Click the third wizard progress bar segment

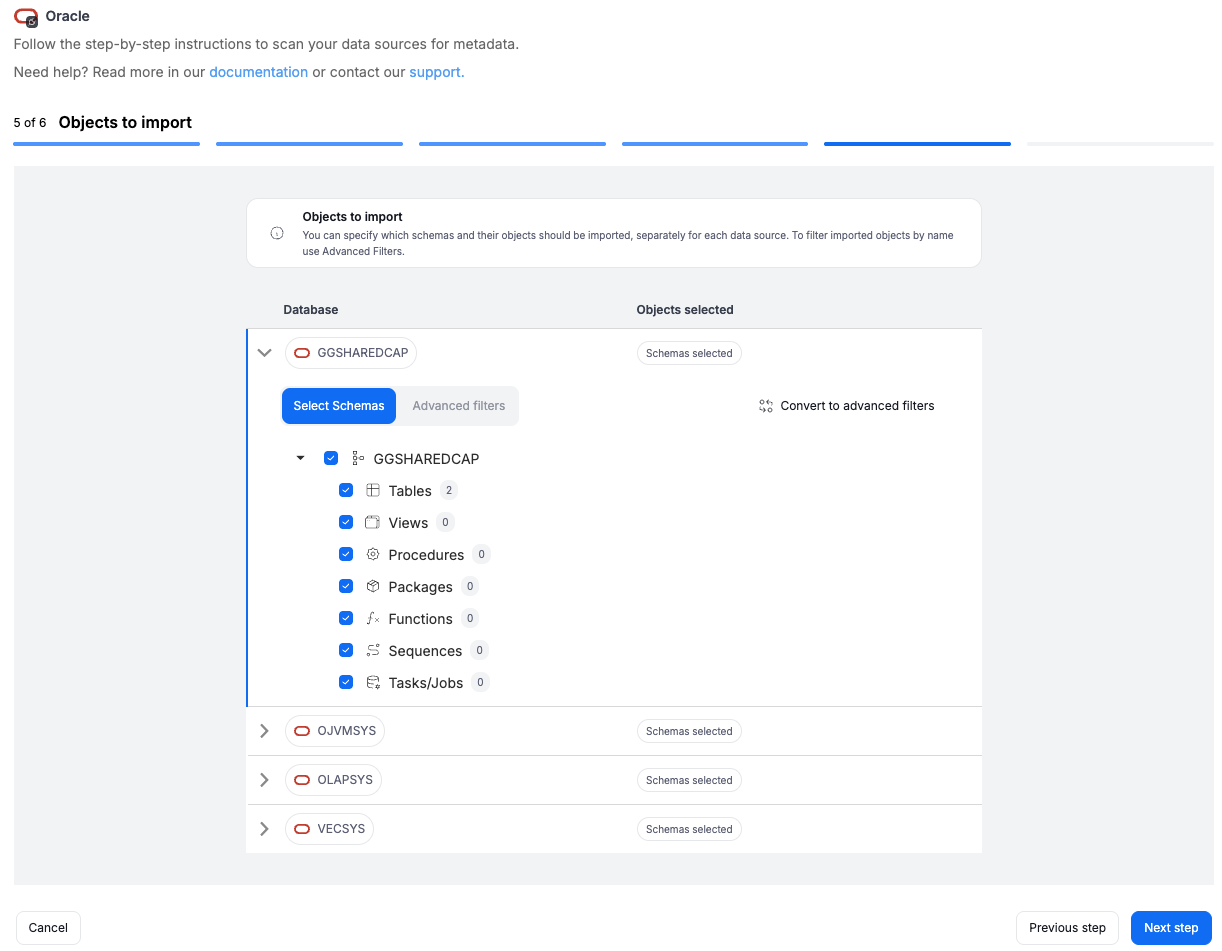click(512, 144)
